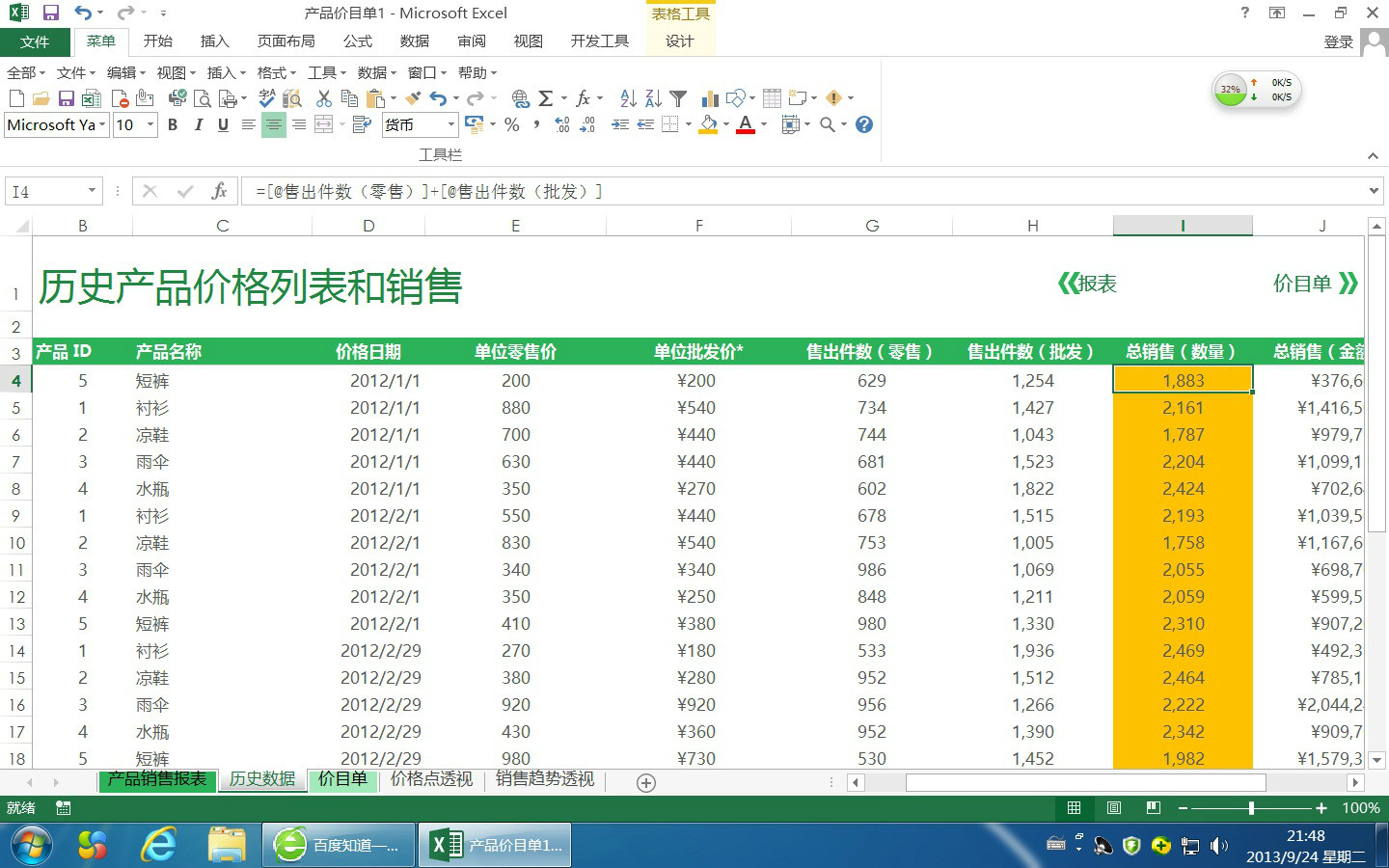
Task: Click the Cut scissors icon
Action: click(x=324, y=98)
